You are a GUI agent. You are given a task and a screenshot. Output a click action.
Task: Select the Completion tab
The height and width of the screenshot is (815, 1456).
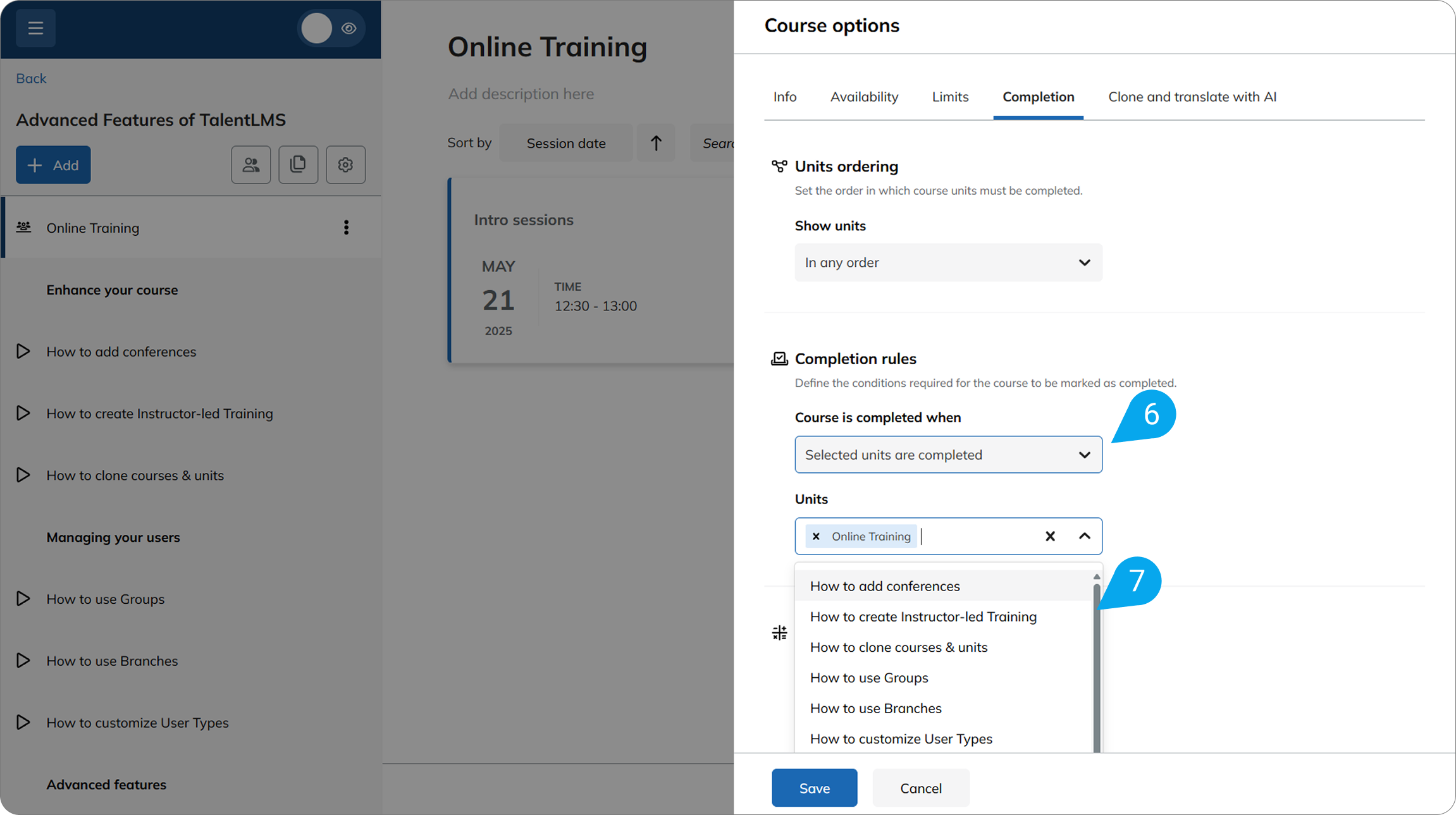[x=1039, y=97]
